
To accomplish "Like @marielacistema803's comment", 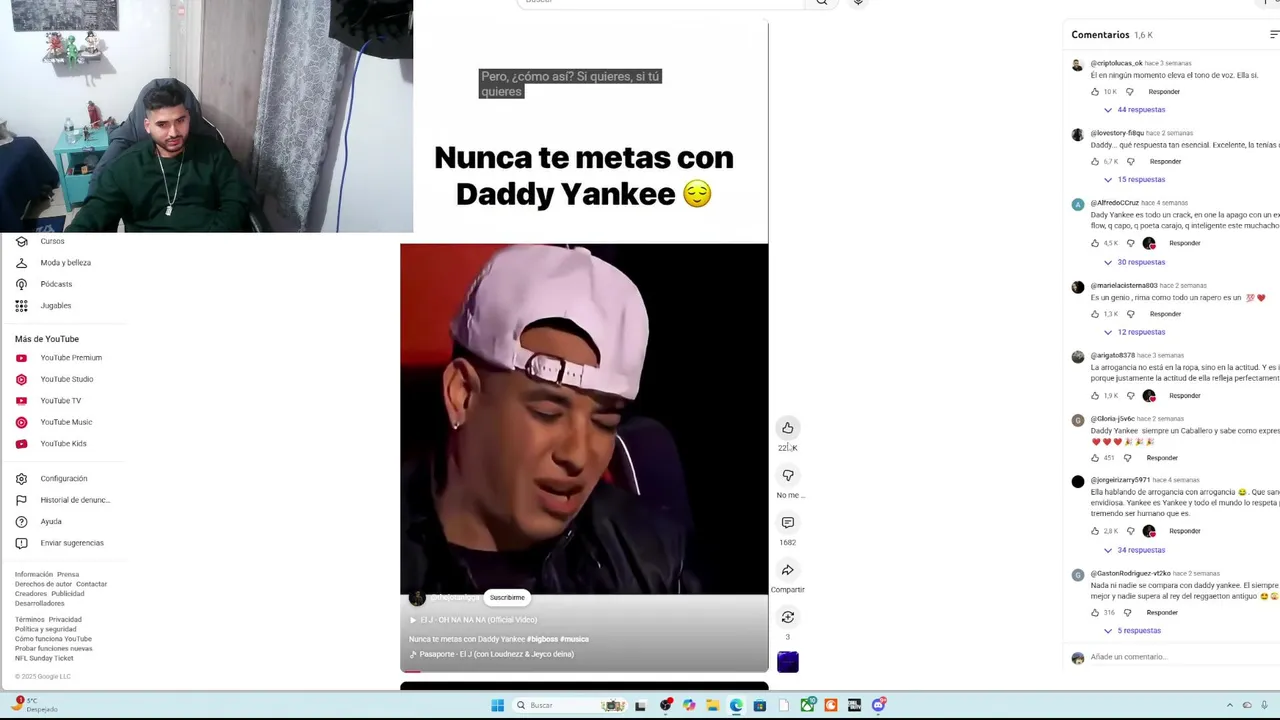I will tap(1095, 314).
